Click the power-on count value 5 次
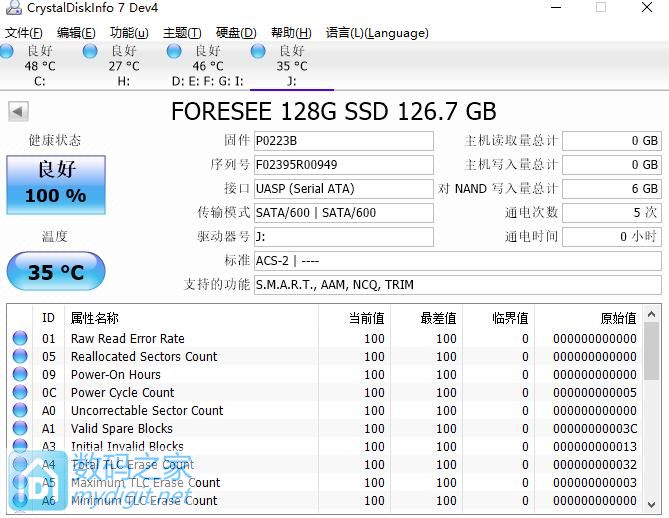 point(612,212)
